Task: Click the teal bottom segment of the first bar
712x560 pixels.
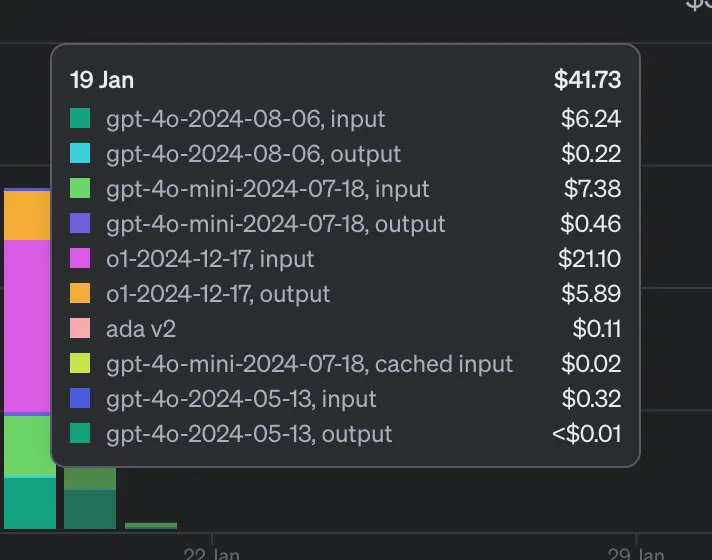Action: 26,504
